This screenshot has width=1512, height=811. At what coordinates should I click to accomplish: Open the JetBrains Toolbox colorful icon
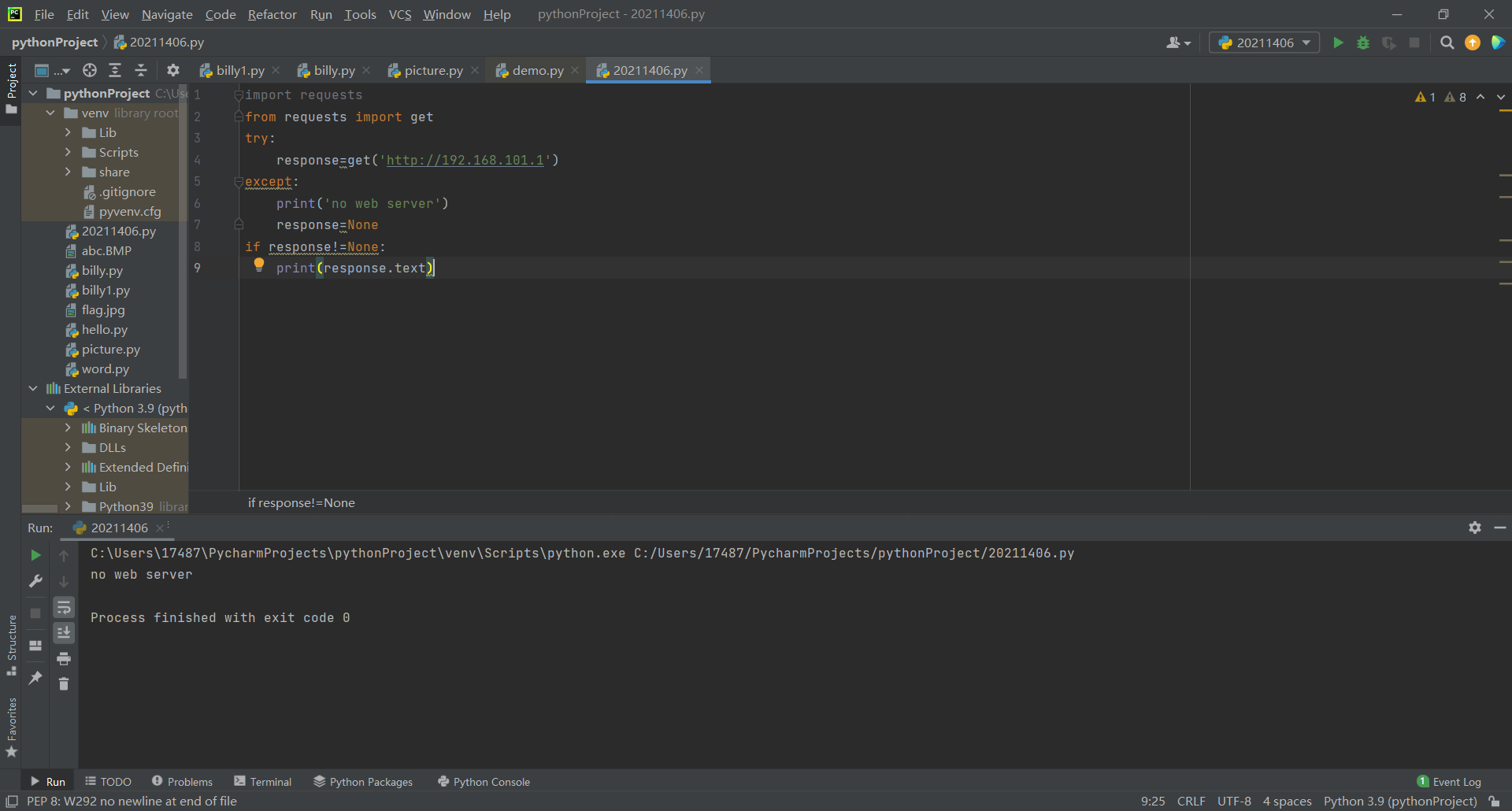(1498, 43)
